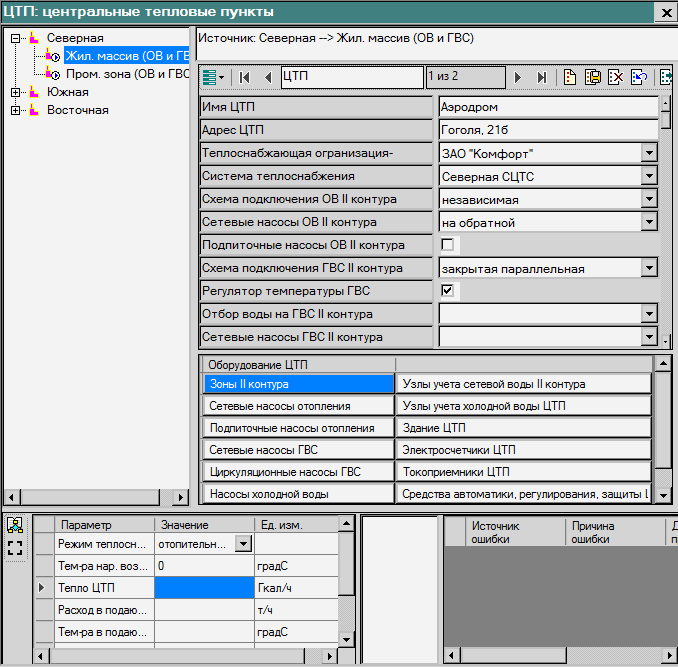Expand the Южная tree node
678x667 pixels.
[16, 92]
